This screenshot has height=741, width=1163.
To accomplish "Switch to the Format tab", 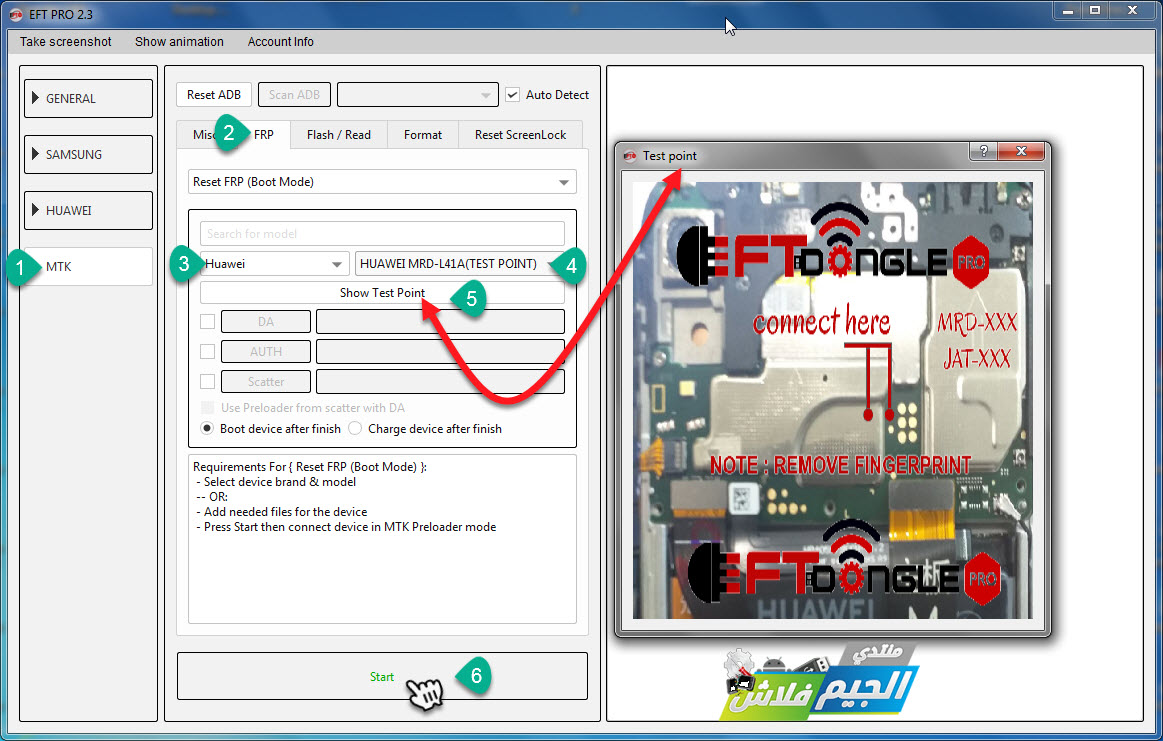I will pos(423,135).
